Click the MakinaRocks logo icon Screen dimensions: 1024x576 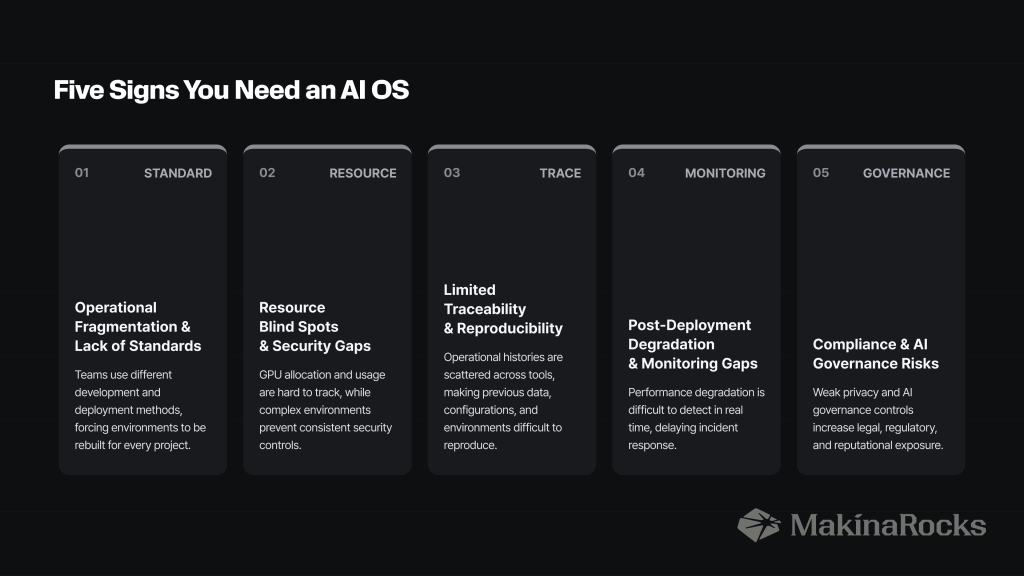(x=759, y=525)
